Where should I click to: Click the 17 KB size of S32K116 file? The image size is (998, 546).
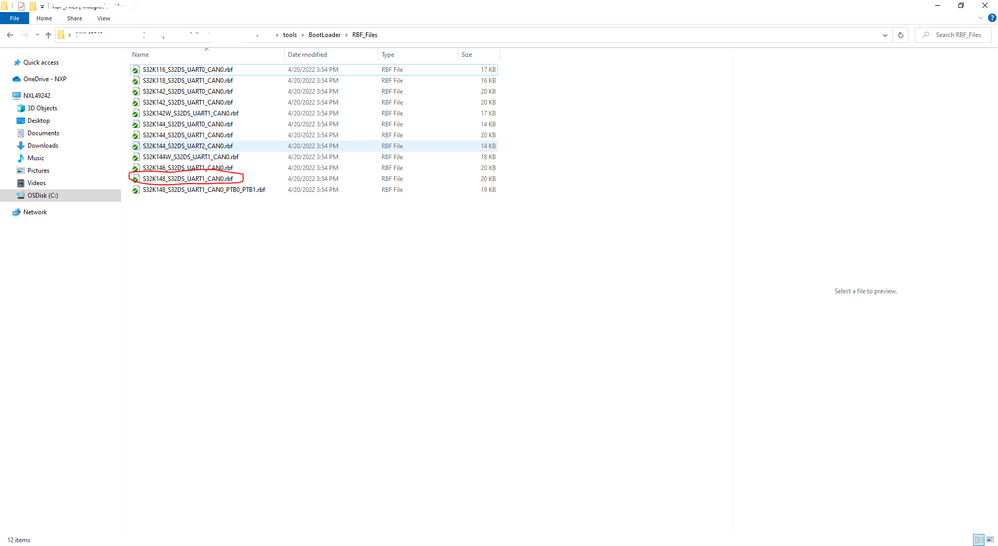click(488, 70)
